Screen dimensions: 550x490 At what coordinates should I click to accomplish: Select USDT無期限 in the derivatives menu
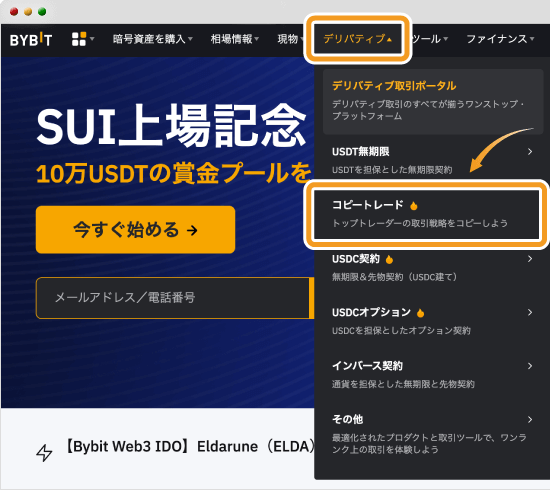point(432,160)
